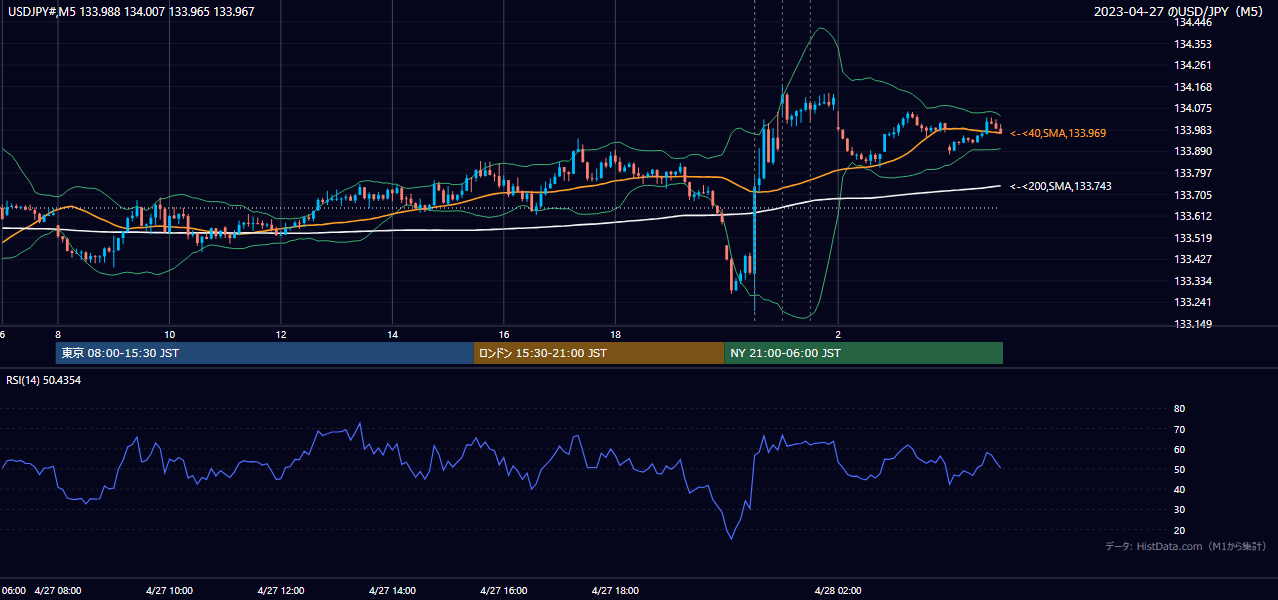This screenshot has height=600, width=1278.
Task: Click price axis label 133.612
Action: click(x=1194, y=216)
